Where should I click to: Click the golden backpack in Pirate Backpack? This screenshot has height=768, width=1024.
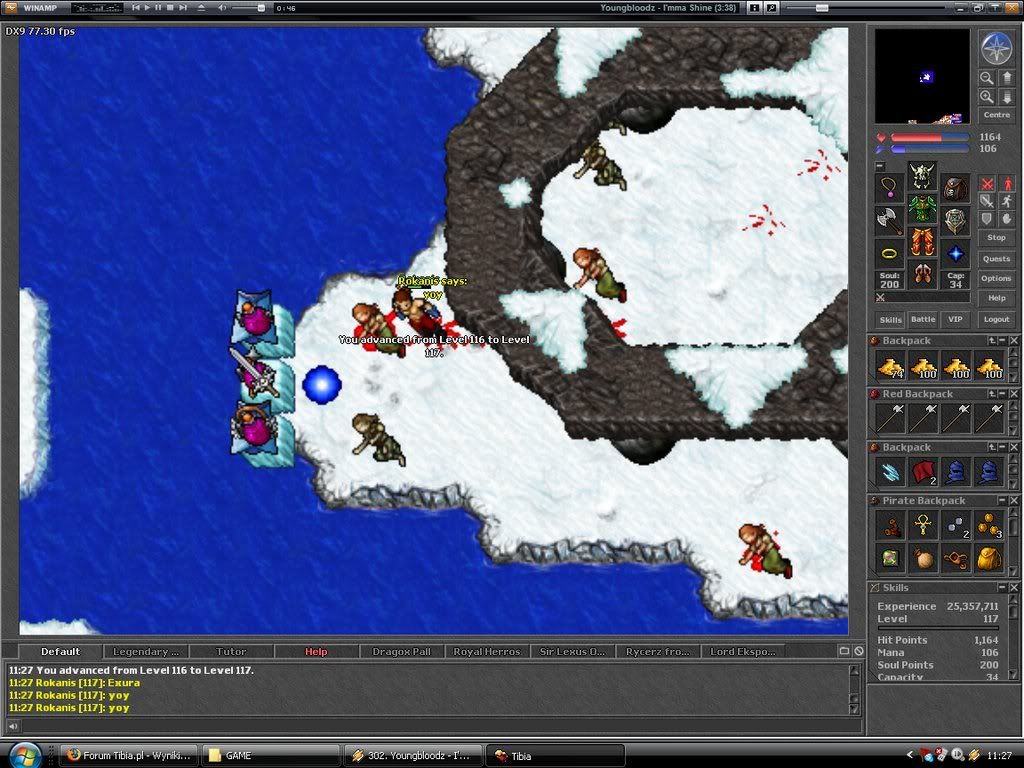tap(989, 559)
